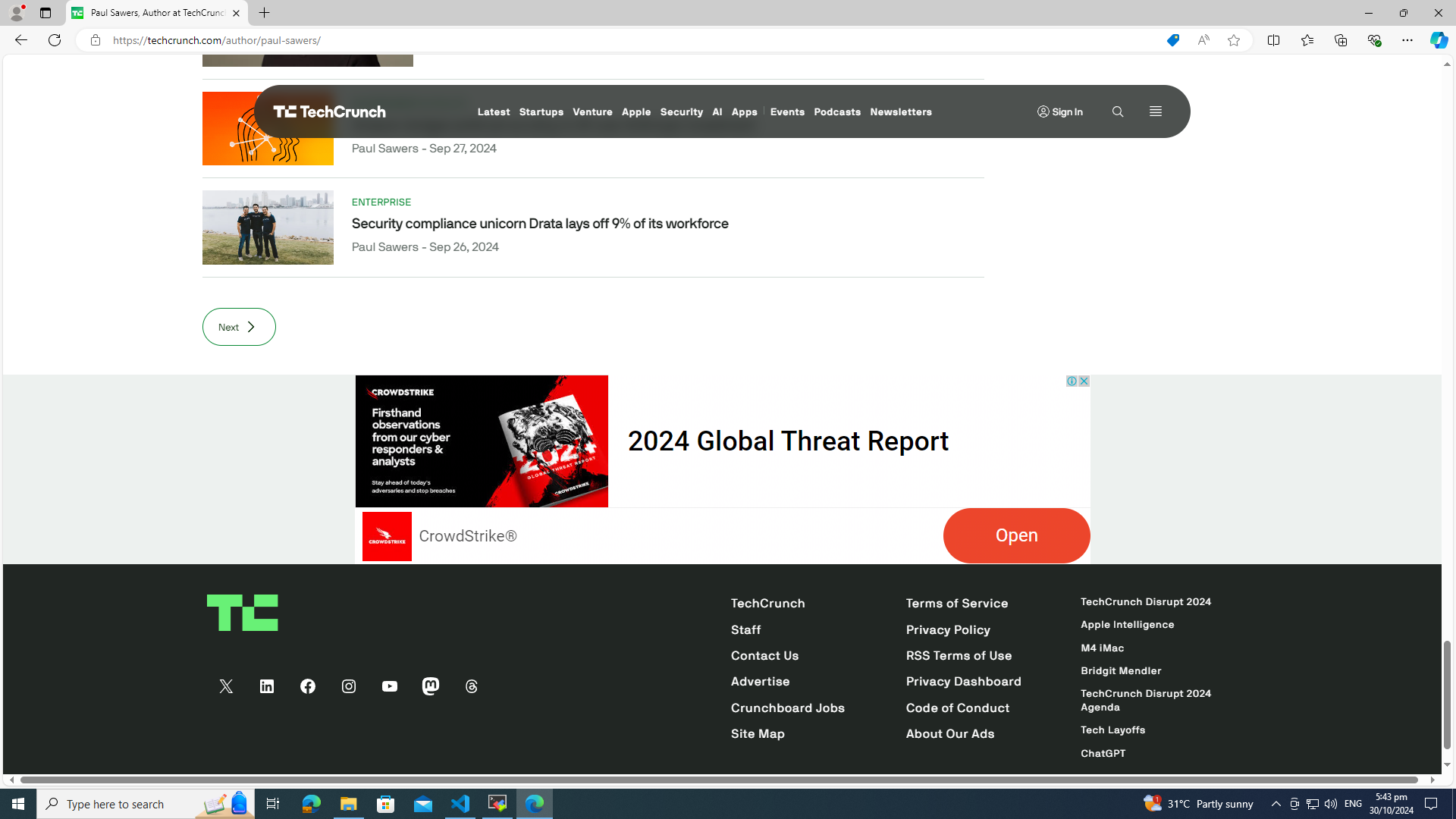Viewport: 1456px width, 819px height.
Task: Open Task View on taskbar
Action: click(273, 804)
